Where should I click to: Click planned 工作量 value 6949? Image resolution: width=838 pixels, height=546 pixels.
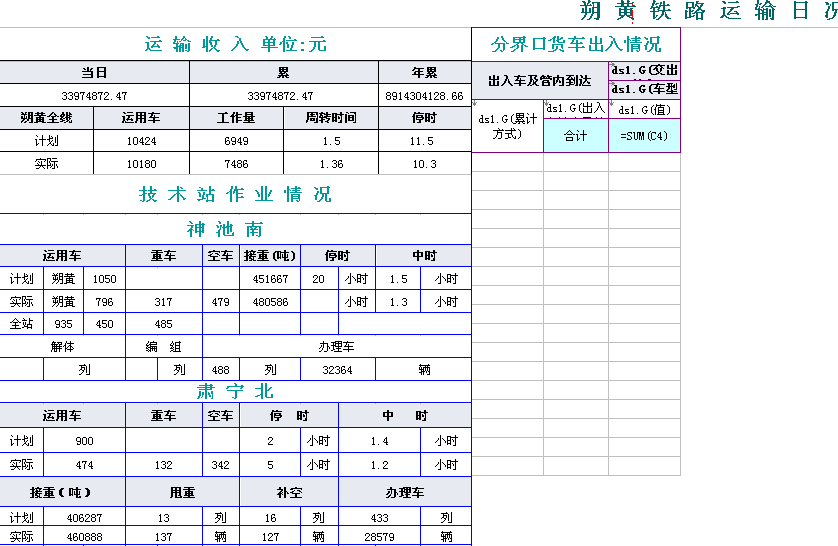point(236,141)
